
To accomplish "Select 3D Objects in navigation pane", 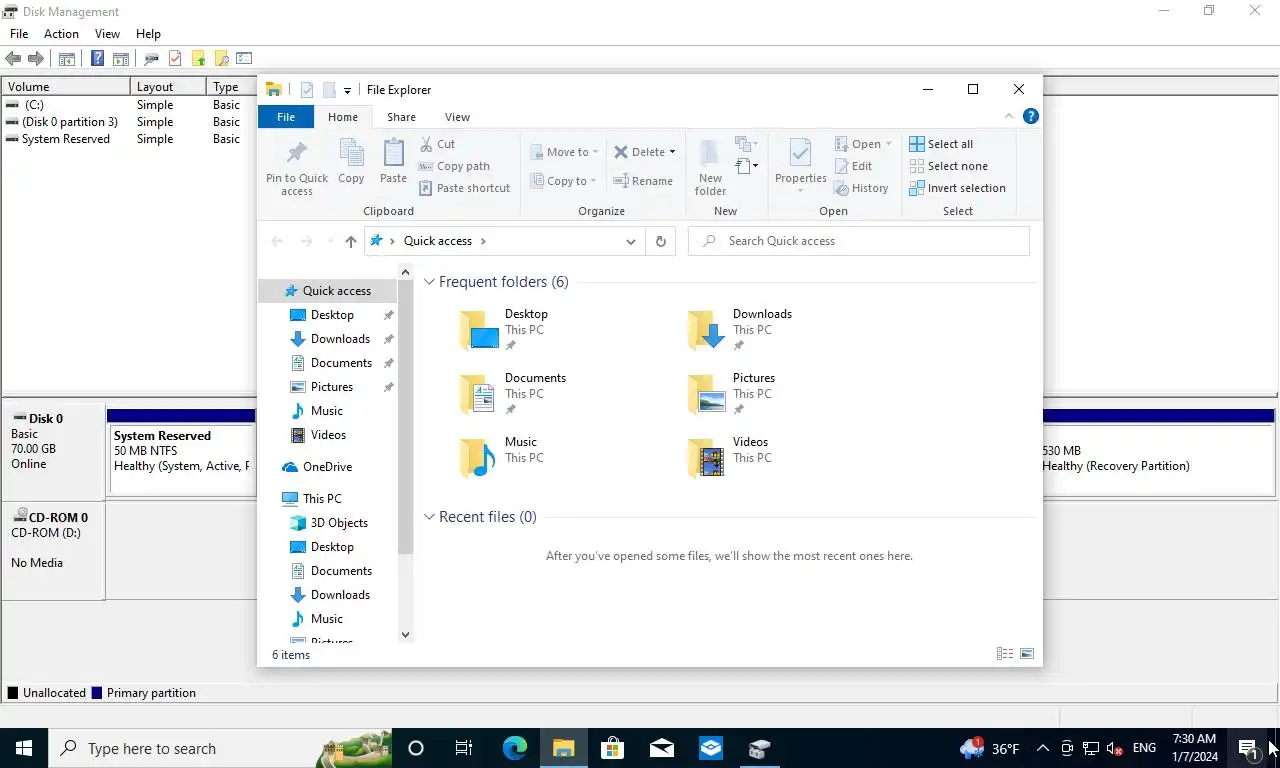I will 339,523.
